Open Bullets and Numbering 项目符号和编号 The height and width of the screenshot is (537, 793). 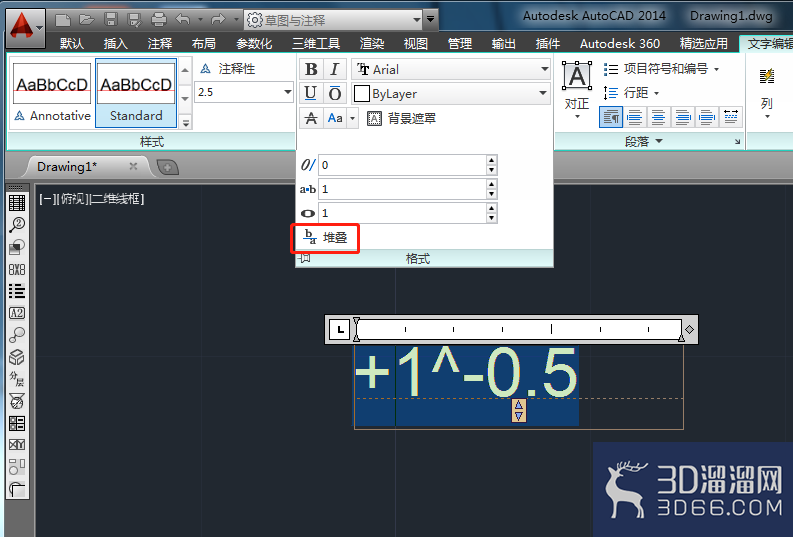point(662,69)
